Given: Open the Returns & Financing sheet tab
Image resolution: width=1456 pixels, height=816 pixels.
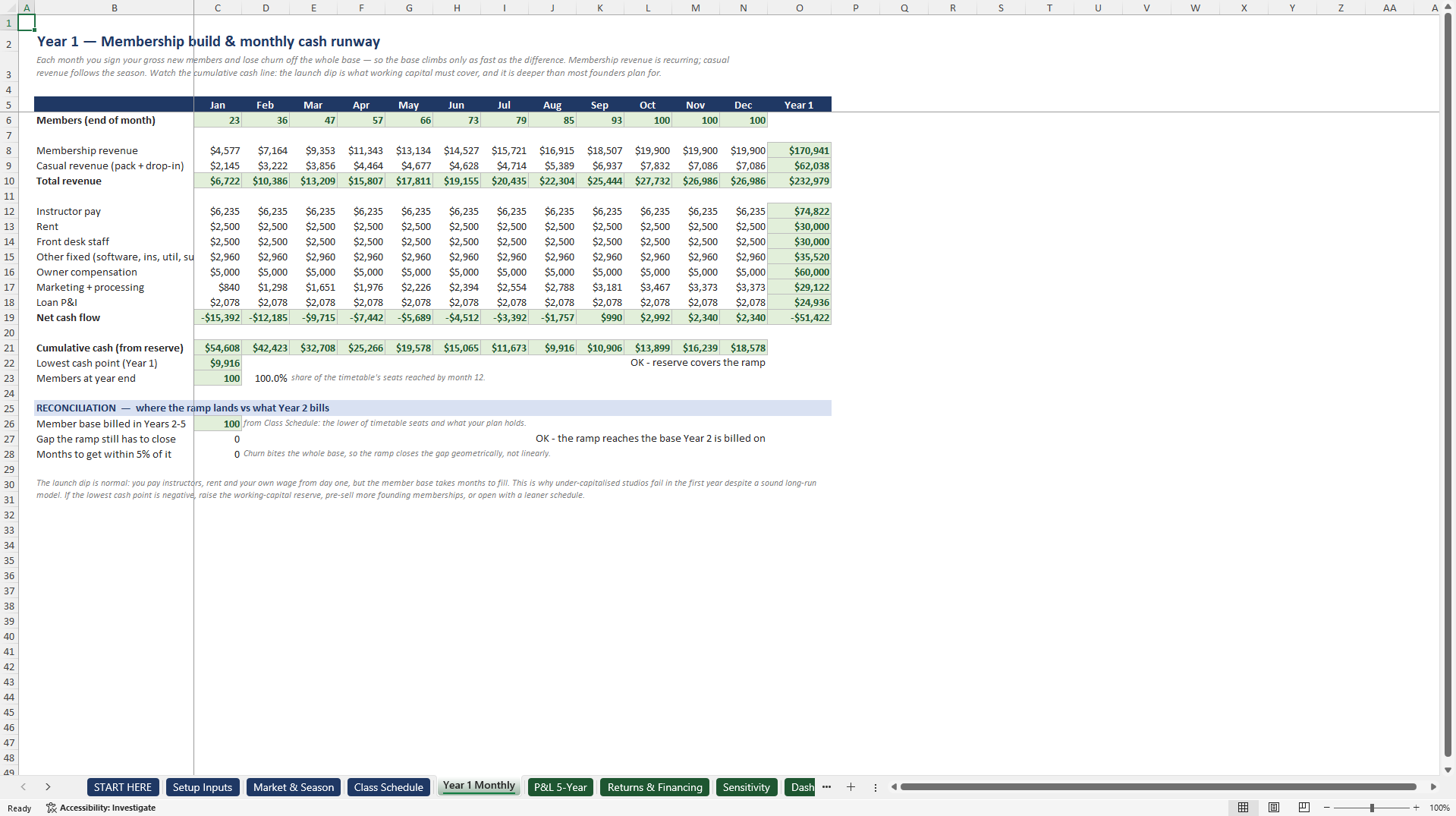Looking at the screenshot, I should click(x=655, y=787).
